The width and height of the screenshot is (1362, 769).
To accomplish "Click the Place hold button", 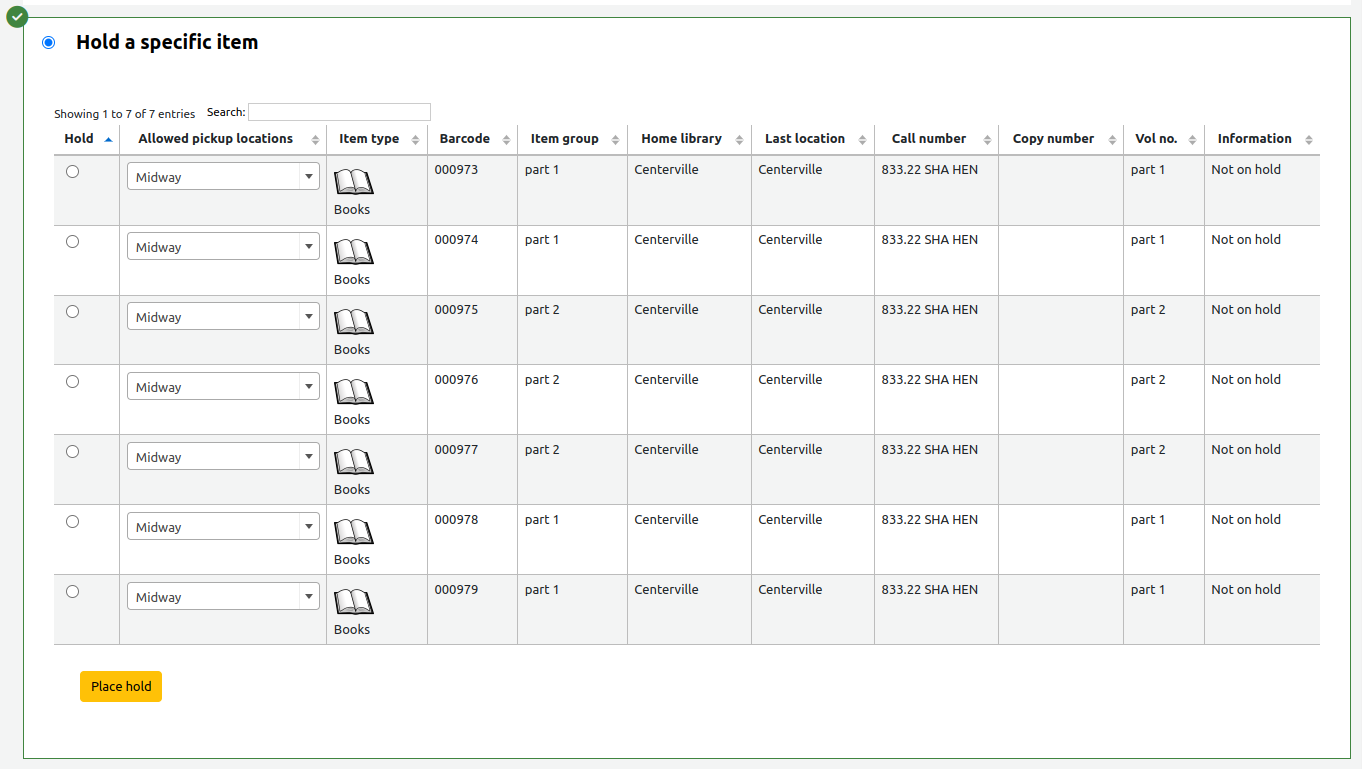I will (x=120, y=686).
